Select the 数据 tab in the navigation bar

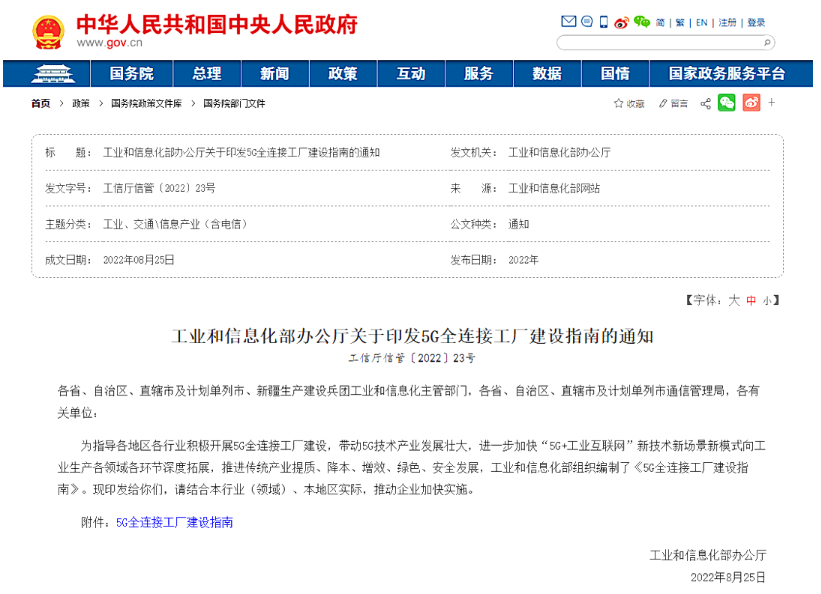(546, 74)
